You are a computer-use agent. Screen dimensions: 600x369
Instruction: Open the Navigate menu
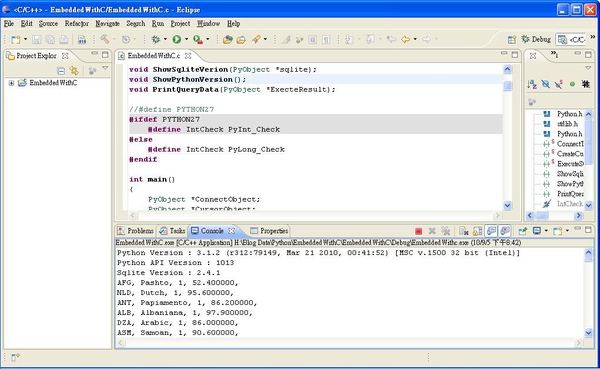pos(108,24)
